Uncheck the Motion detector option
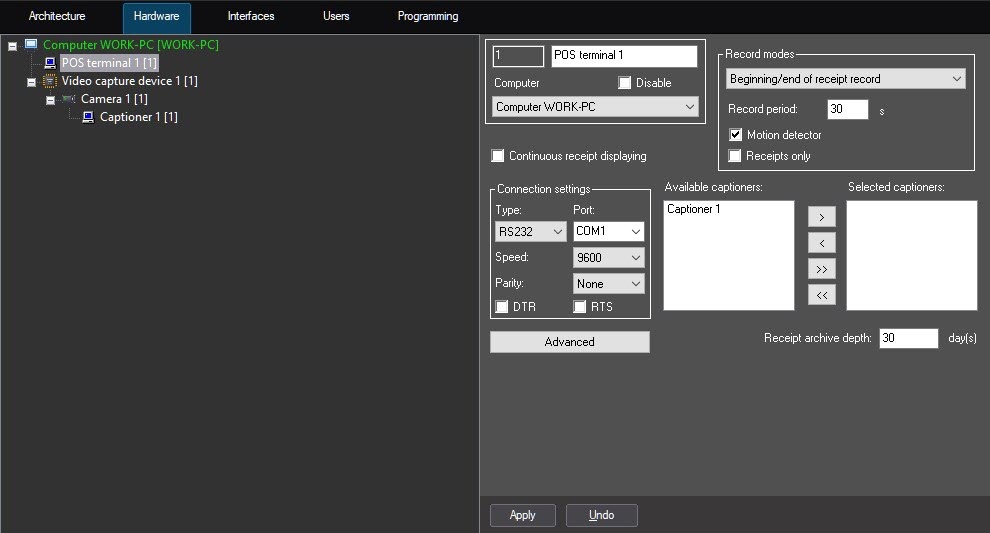The image size is (990, 533). (735, 135)
